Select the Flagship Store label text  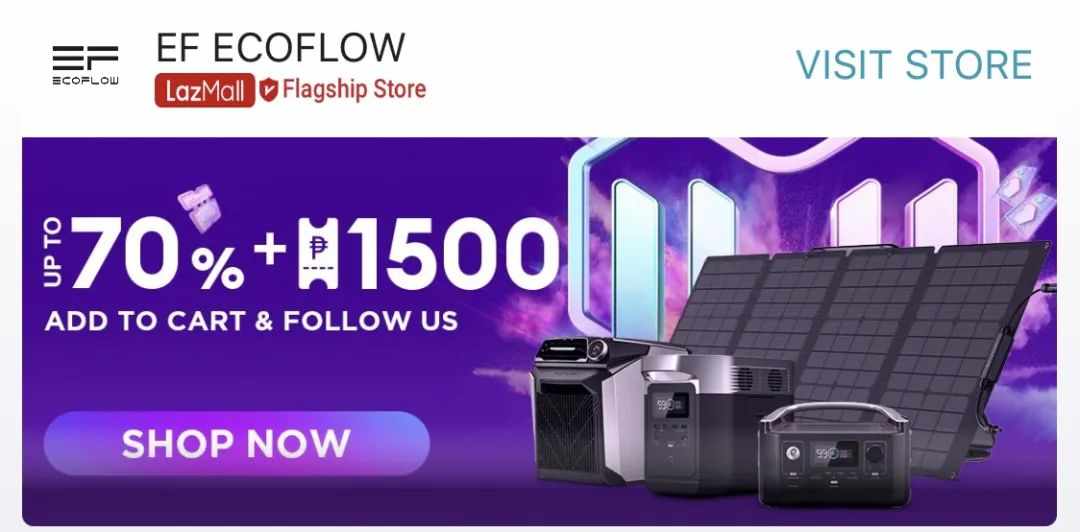click(x=354, y=90)
